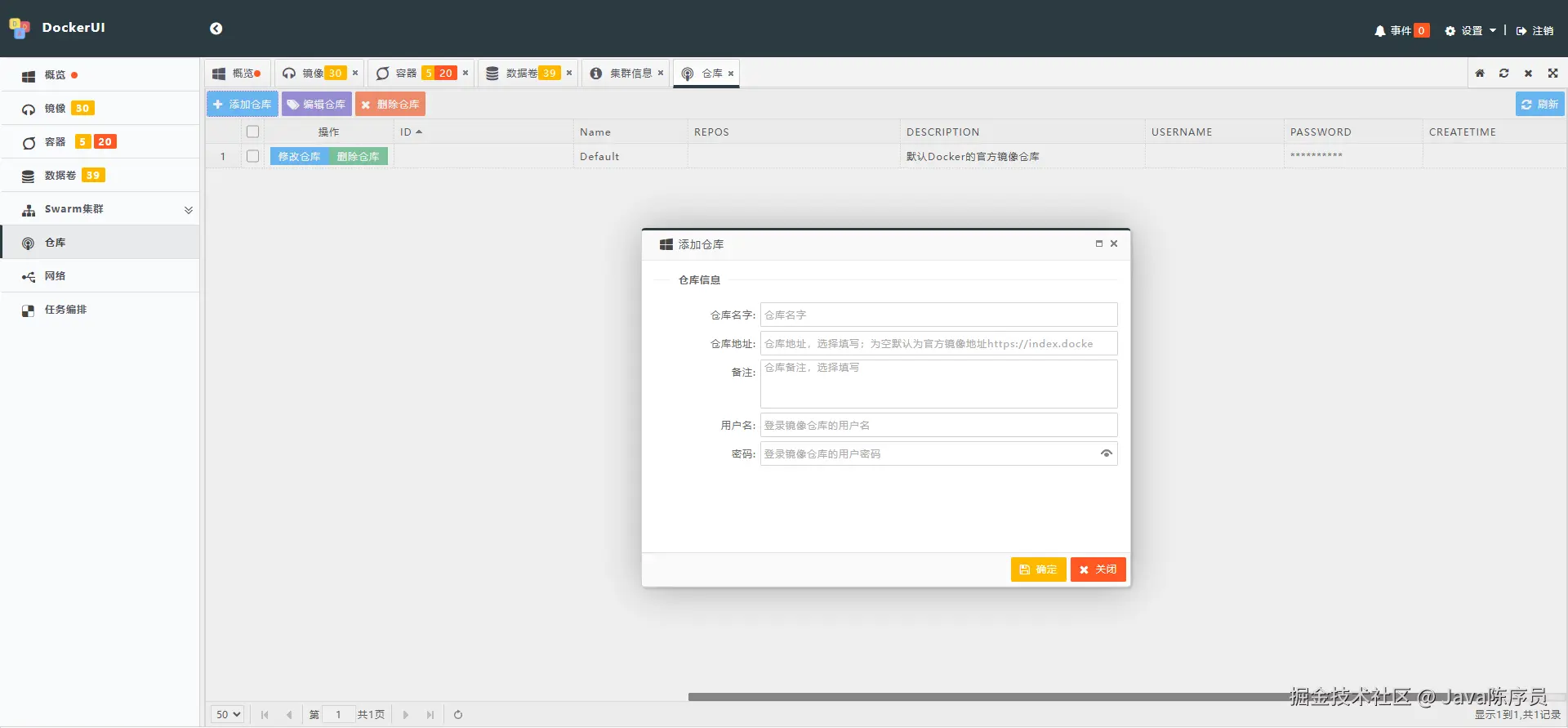The height and width of the screenshot is (728, 1568).
Task: Open the 设置 dropdown menu
Action: pos(1470,30)
